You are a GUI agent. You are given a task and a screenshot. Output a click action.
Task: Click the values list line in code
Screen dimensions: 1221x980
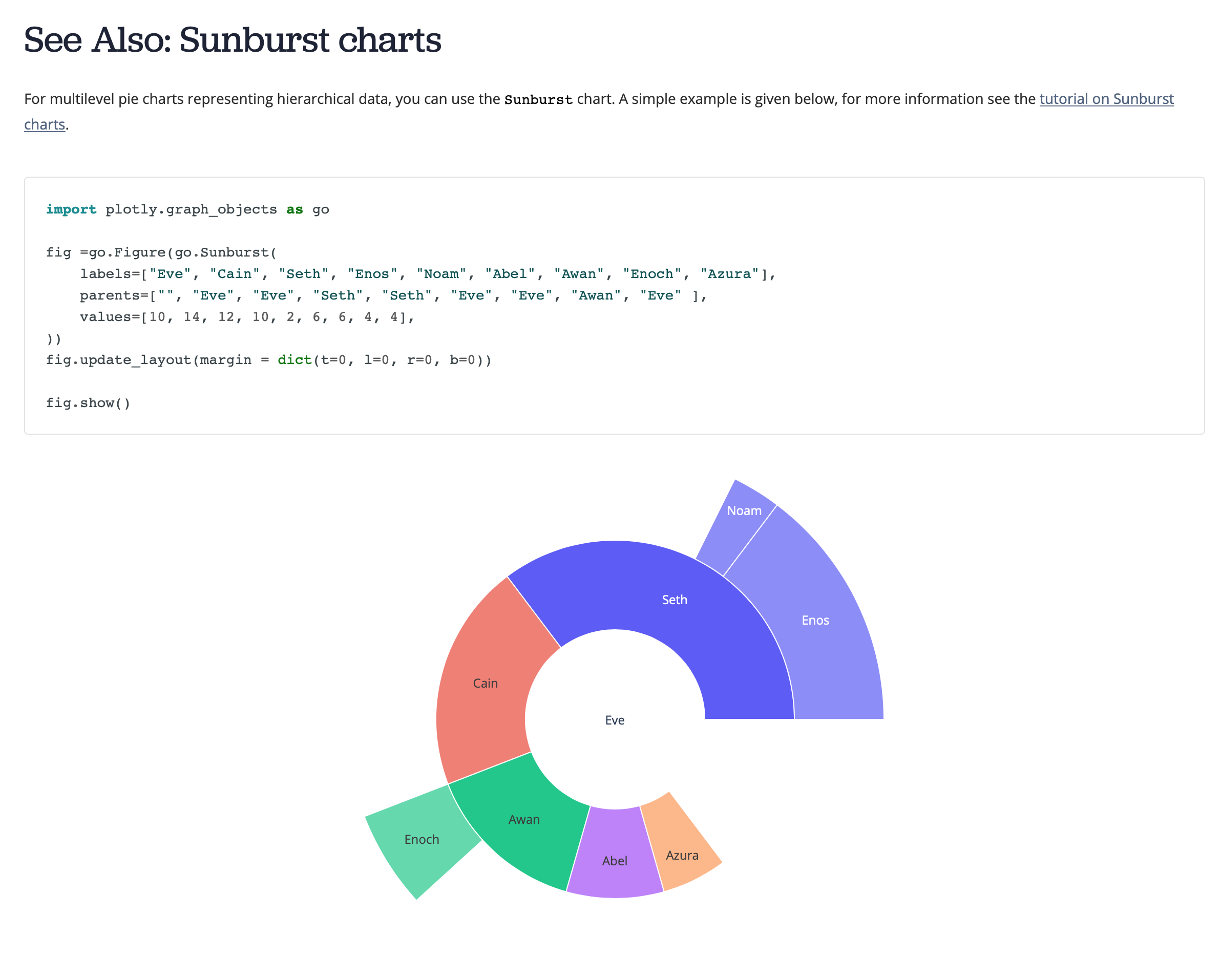point(247,317)
